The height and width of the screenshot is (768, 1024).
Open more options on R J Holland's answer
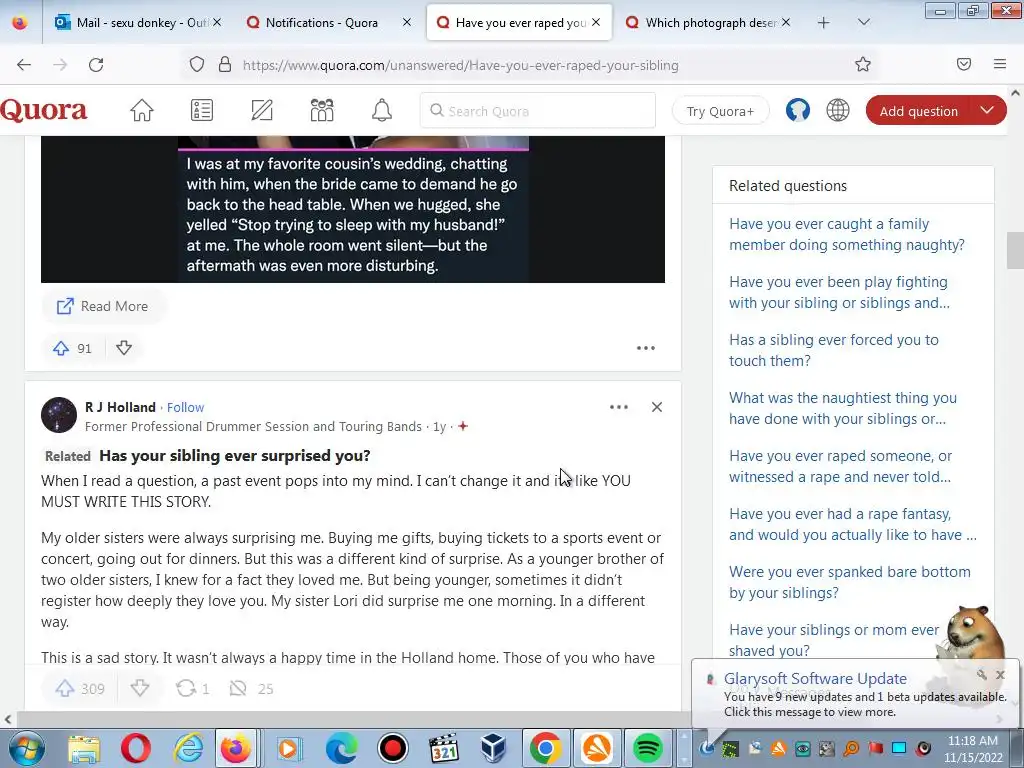point(618,407)
